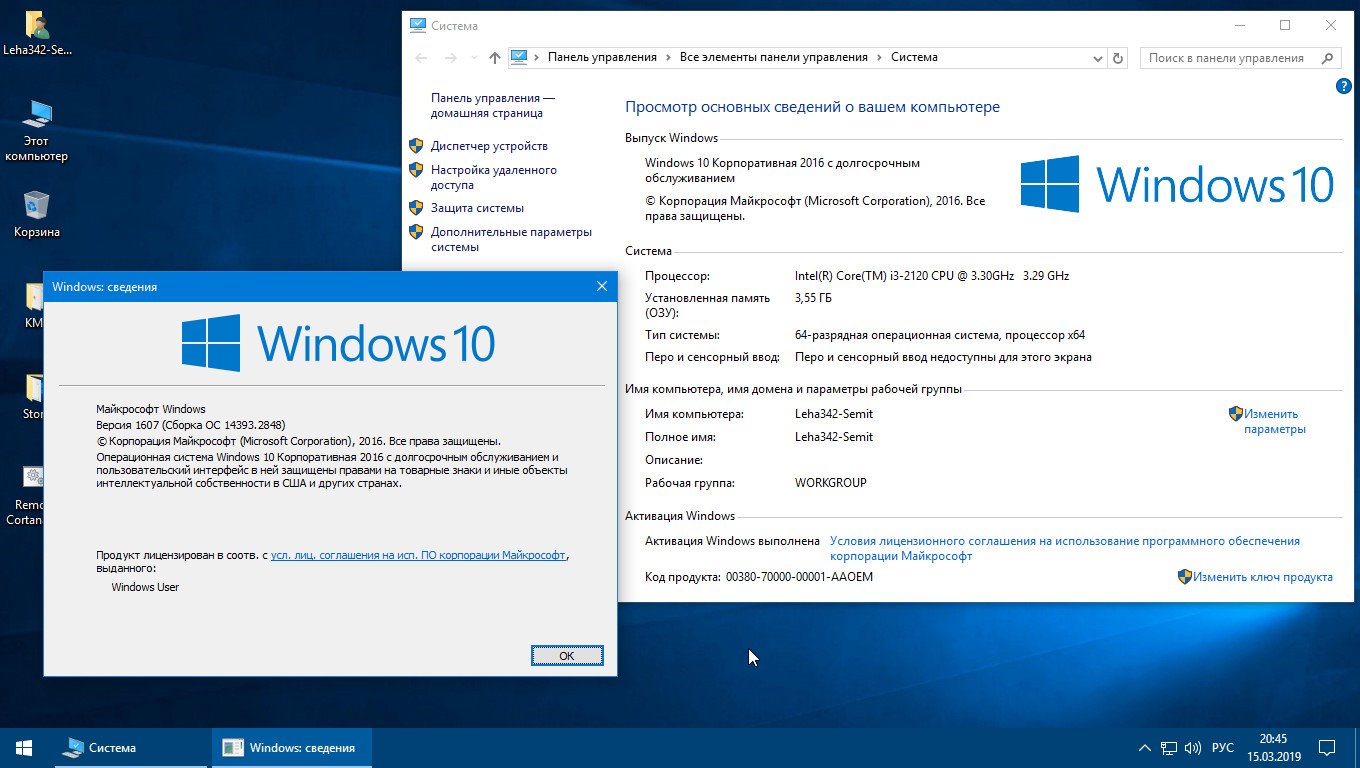Viewport: 1360px width, 768px height.
Task: Select the Windows: сведения taskbar button
Action: pyautogui.click(x=291, y=748)
